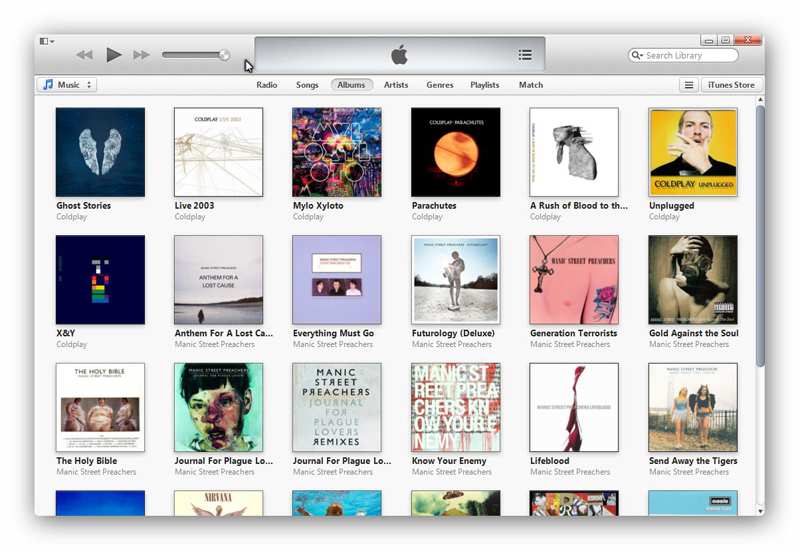
Task: Switch to the Radio tab
Action: [x=267, y=85]
